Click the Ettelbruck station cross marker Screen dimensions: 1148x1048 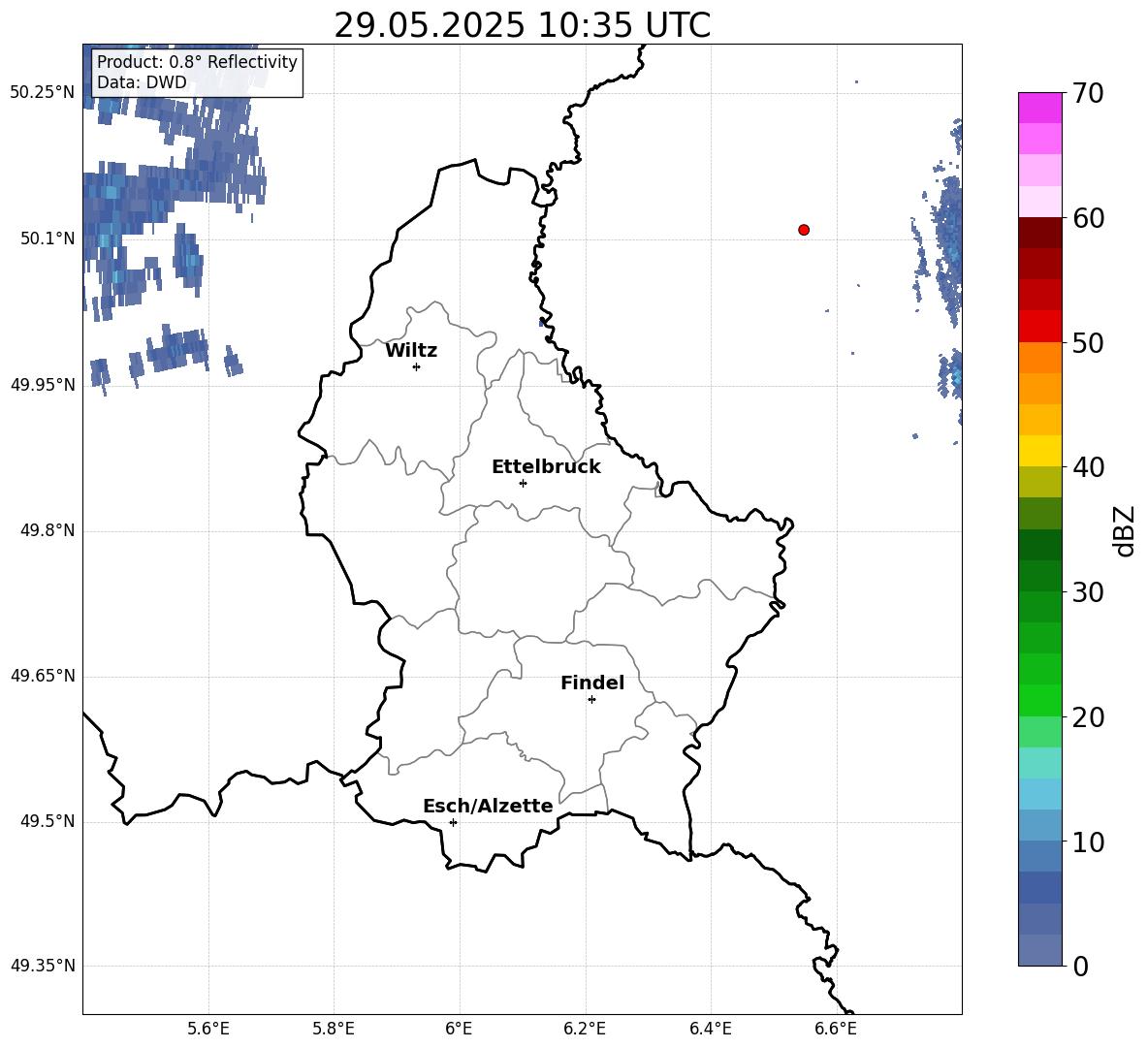pos(523,483)
